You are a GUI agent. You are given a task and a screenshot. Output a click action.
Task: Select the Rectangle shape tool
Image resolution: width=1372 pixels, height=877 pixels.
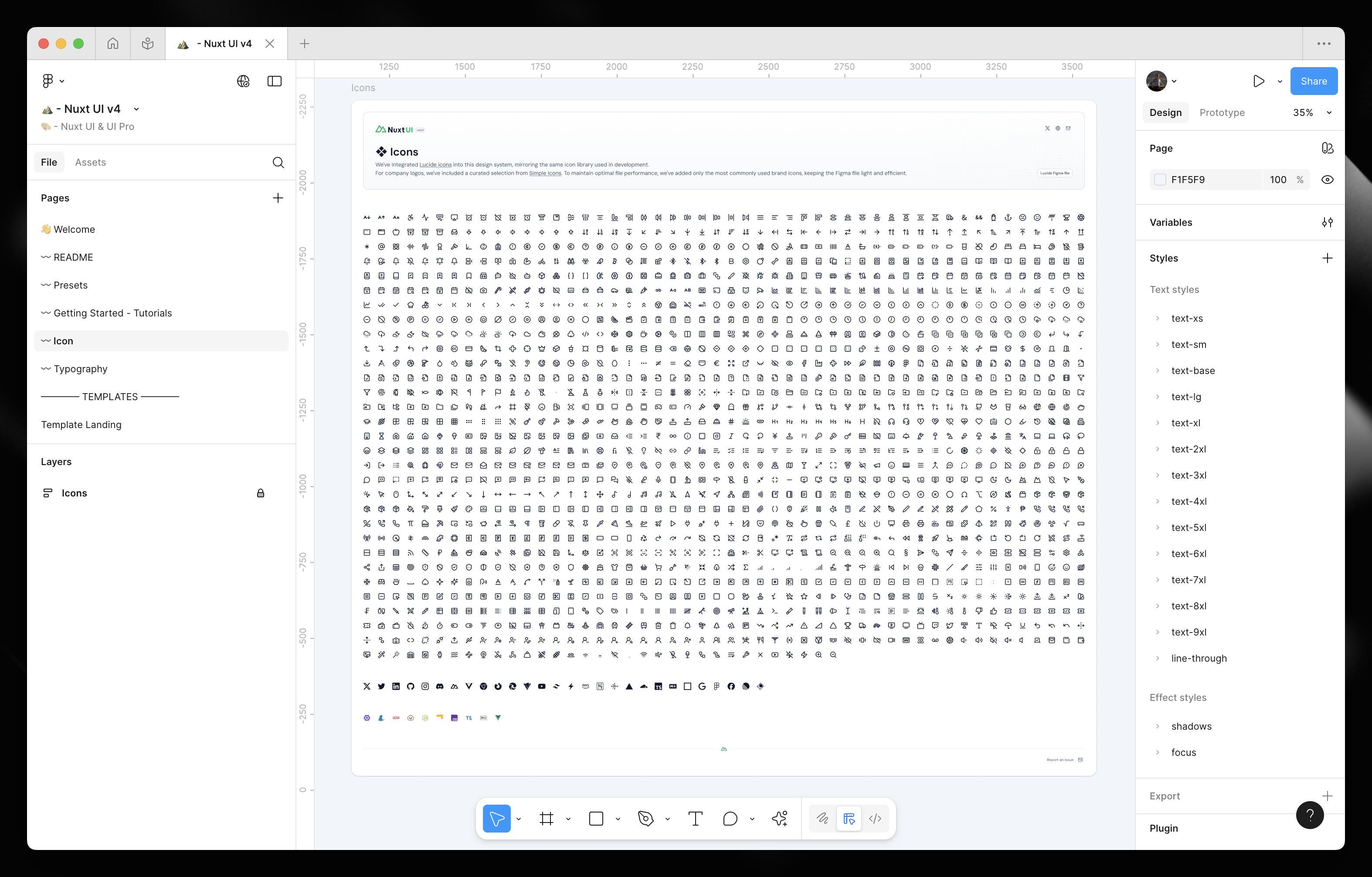[x=596, y=819]
